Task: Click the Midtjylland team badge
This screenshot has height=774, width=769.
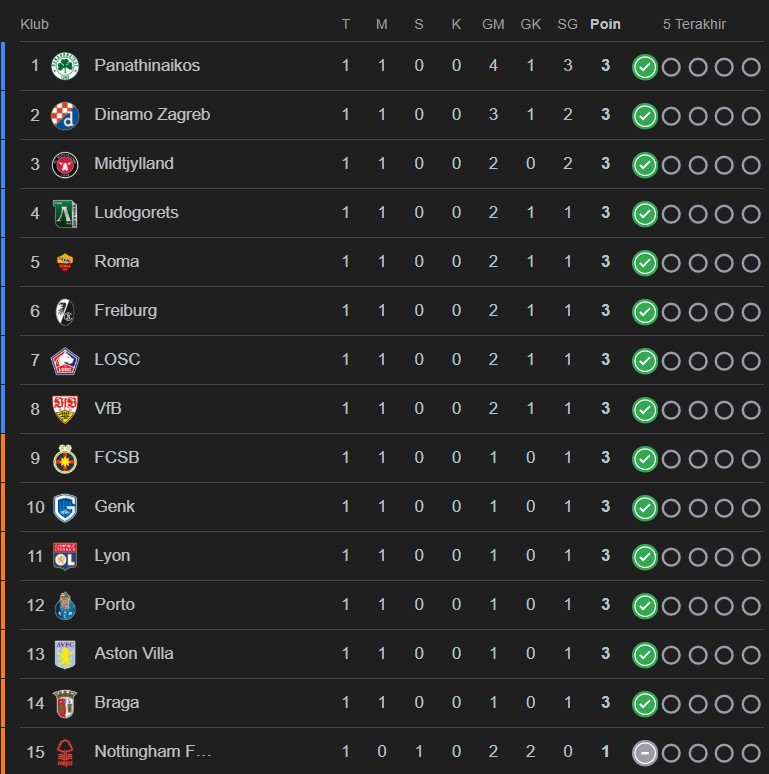Action: click(x=65, y=164)
